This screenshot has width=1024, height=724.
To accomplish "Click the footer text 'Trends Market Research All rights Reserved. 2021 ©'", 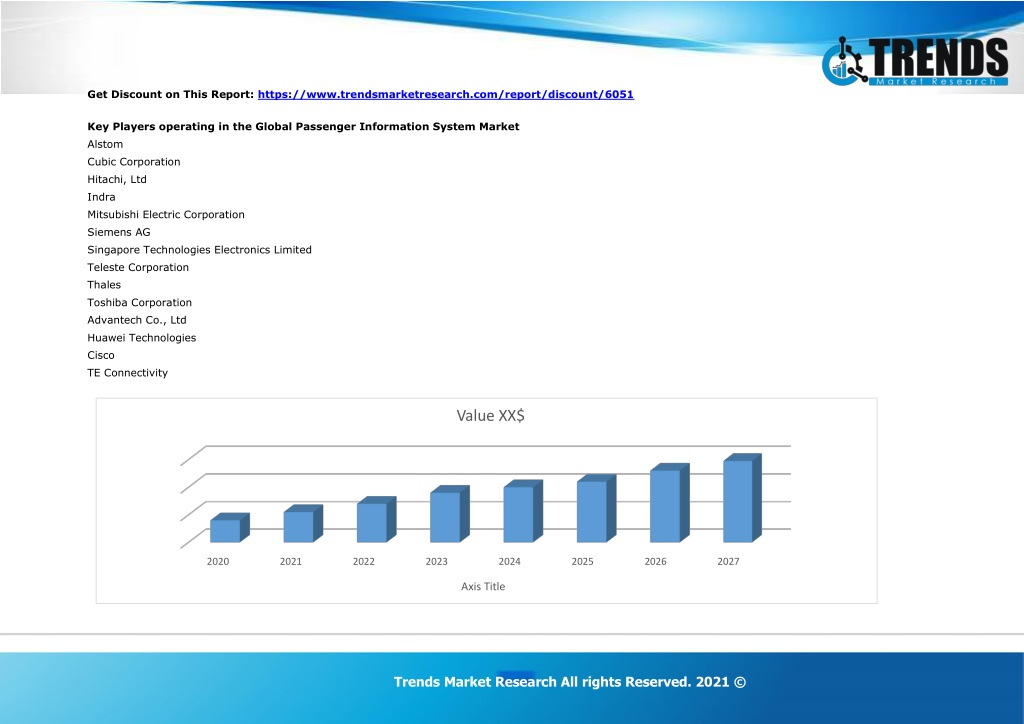I will pos(569,682).
